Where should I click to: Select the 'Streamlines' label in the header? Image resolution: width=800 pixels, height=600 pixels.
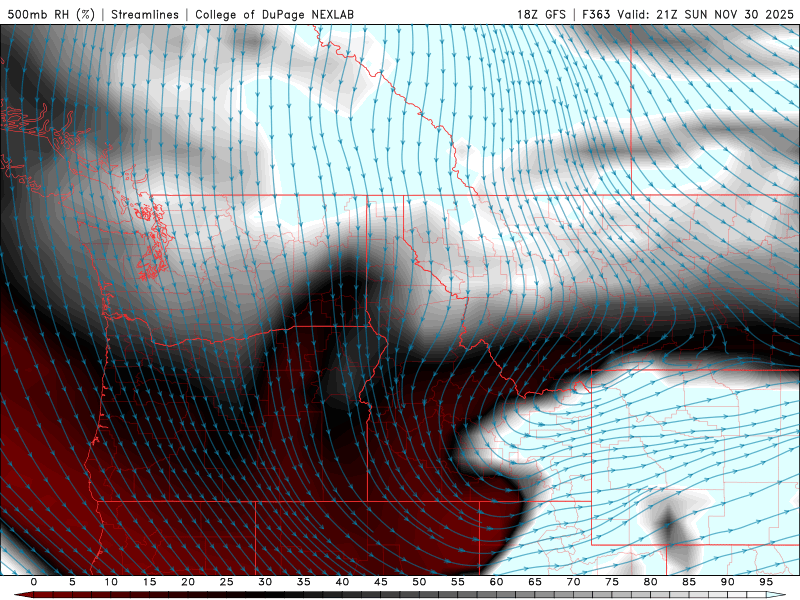(x=145, y=14)
